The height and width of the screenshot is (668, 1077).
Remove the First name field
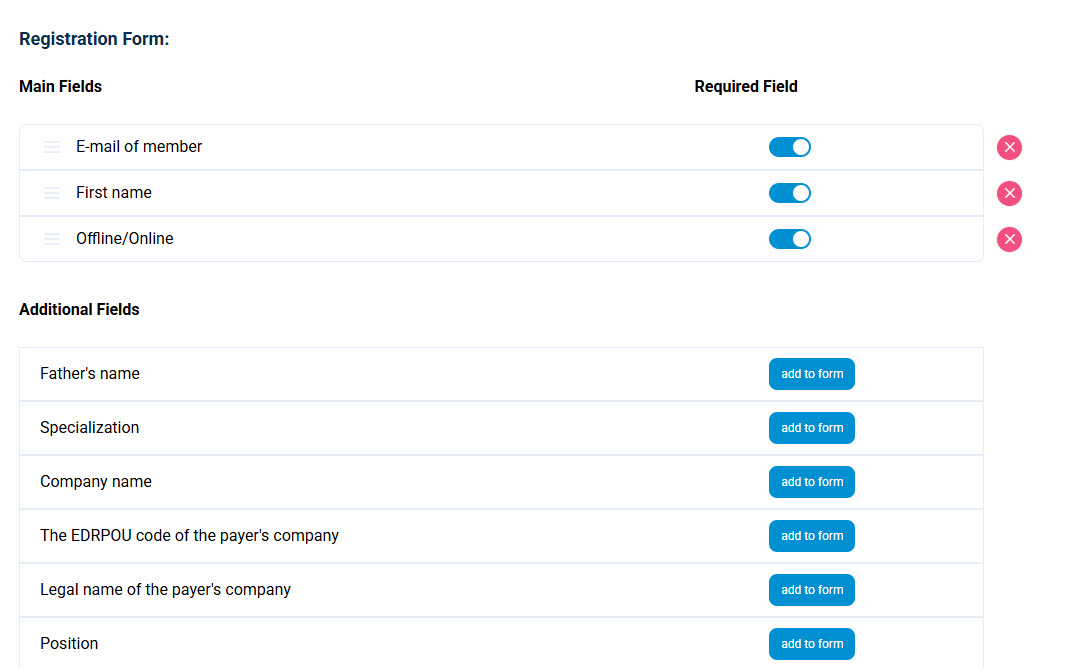1009,194
